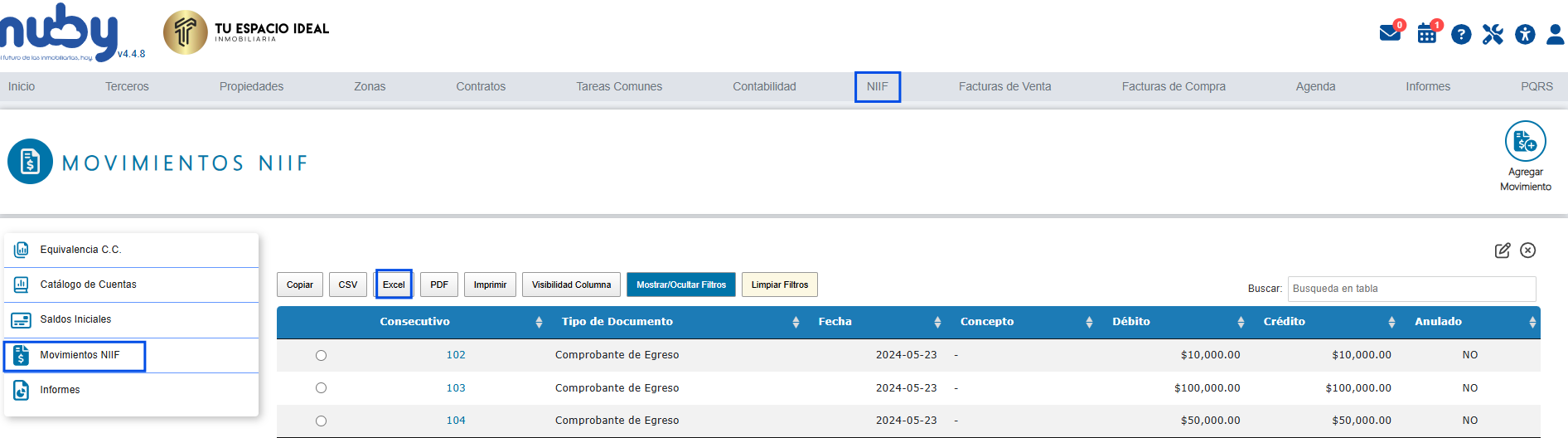
Task: Open the Agenda menu
Action: 1315,86
